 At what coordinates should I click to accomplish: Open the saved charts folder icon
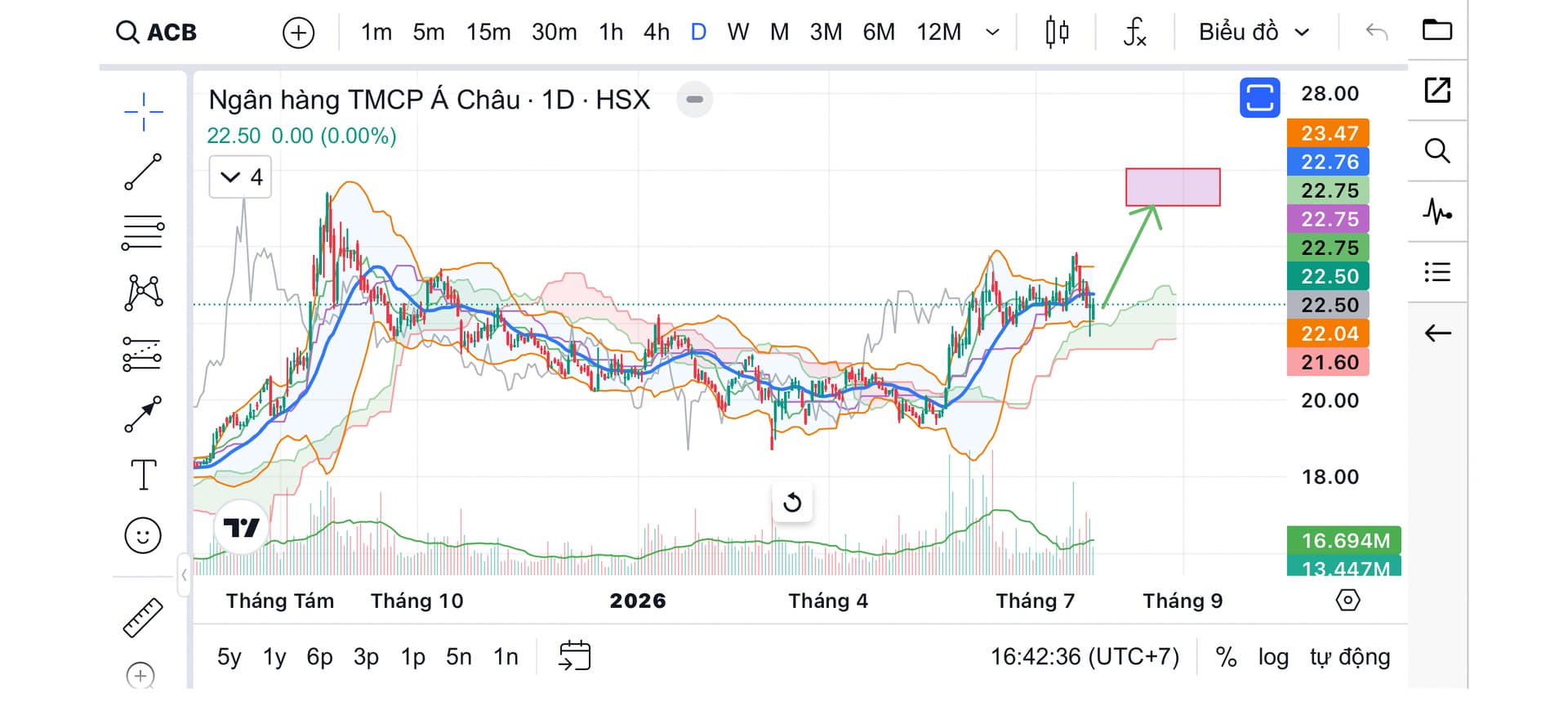[1437, 30]
